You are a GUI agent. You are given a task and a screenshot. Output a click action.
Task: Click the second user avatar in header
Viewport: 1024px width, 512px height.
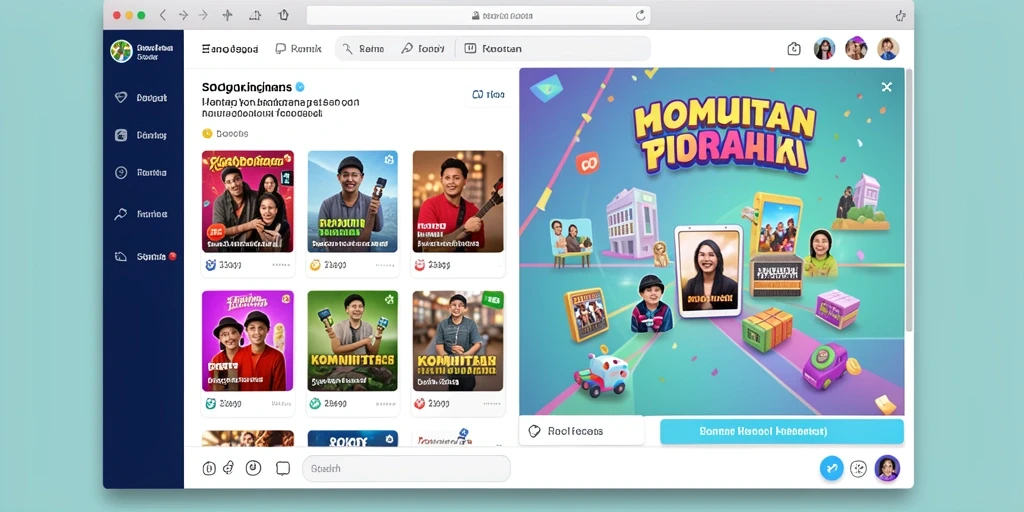(856, 48)
